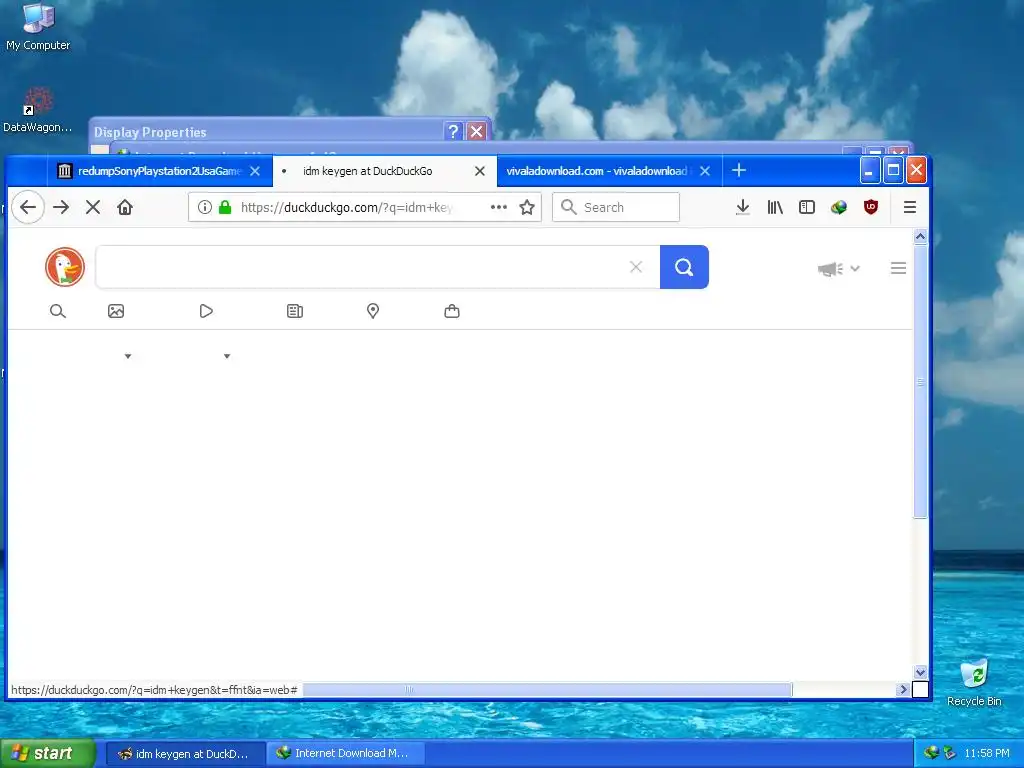This screenshot has height=768, width=1024.
Task: Switch to Maps results pin icon
Action: point(373,311)
